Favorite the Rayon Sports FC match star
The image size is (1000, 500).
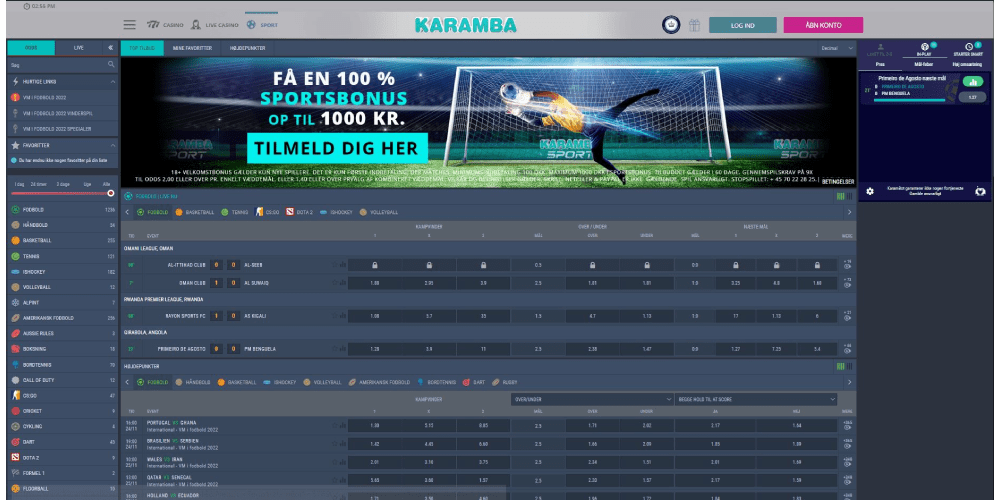(333, 315)
